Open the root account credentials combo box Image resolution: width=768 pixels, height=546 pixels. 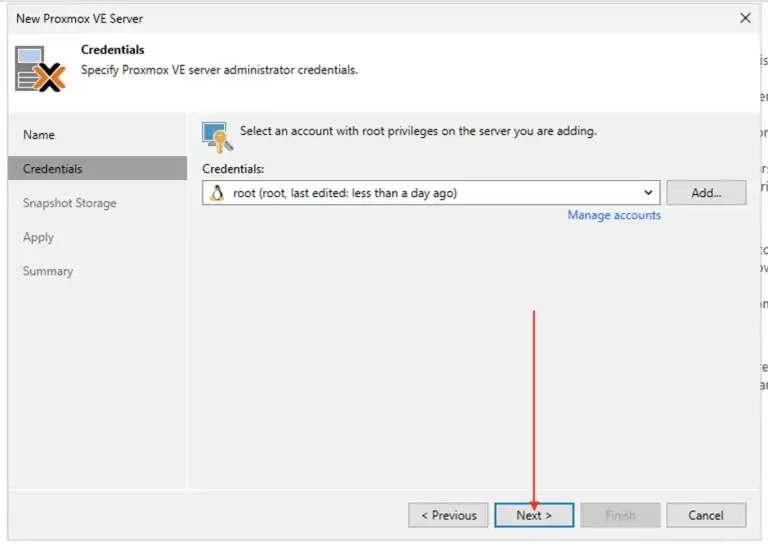click(x=431, y=193)
